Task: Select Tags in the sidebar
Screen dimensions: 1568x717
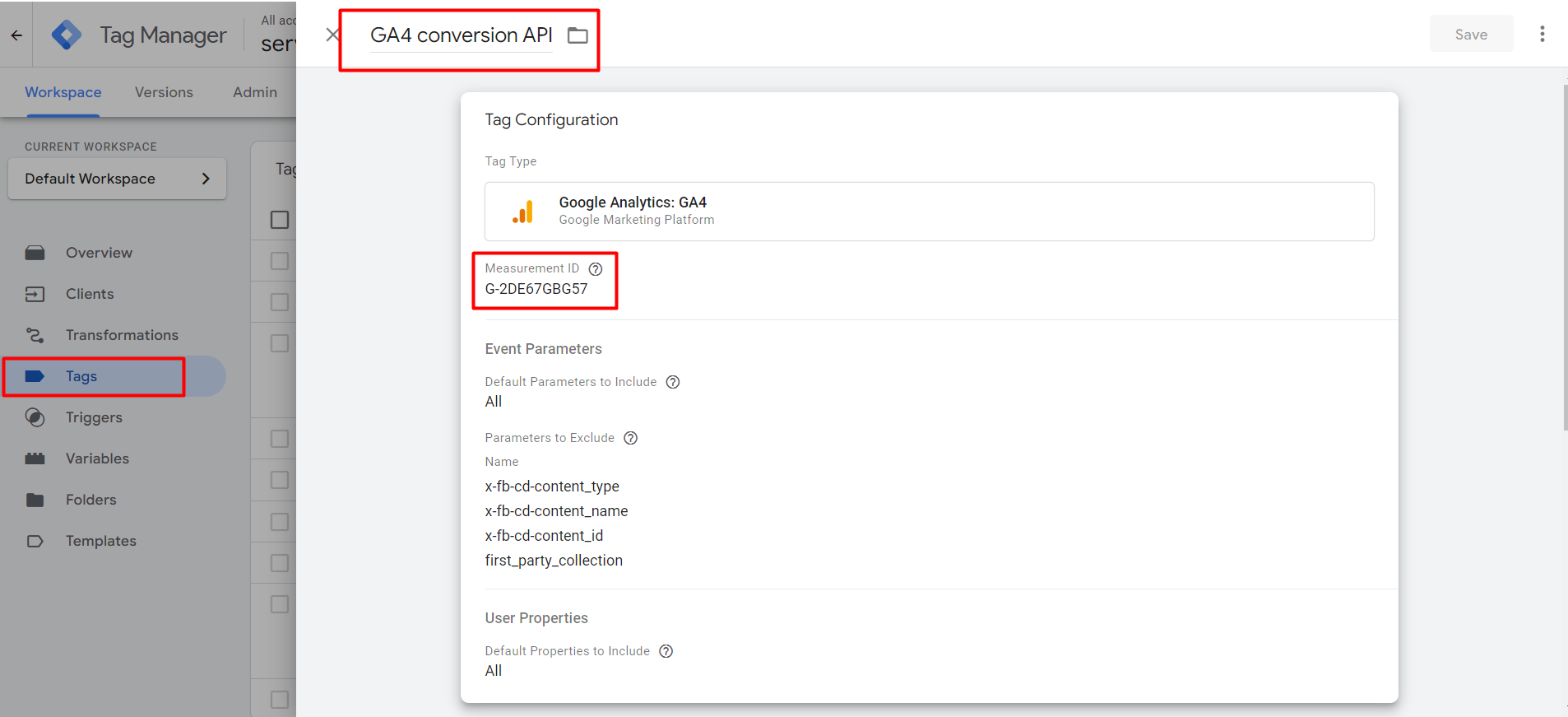Action: [x=113, y=376]
